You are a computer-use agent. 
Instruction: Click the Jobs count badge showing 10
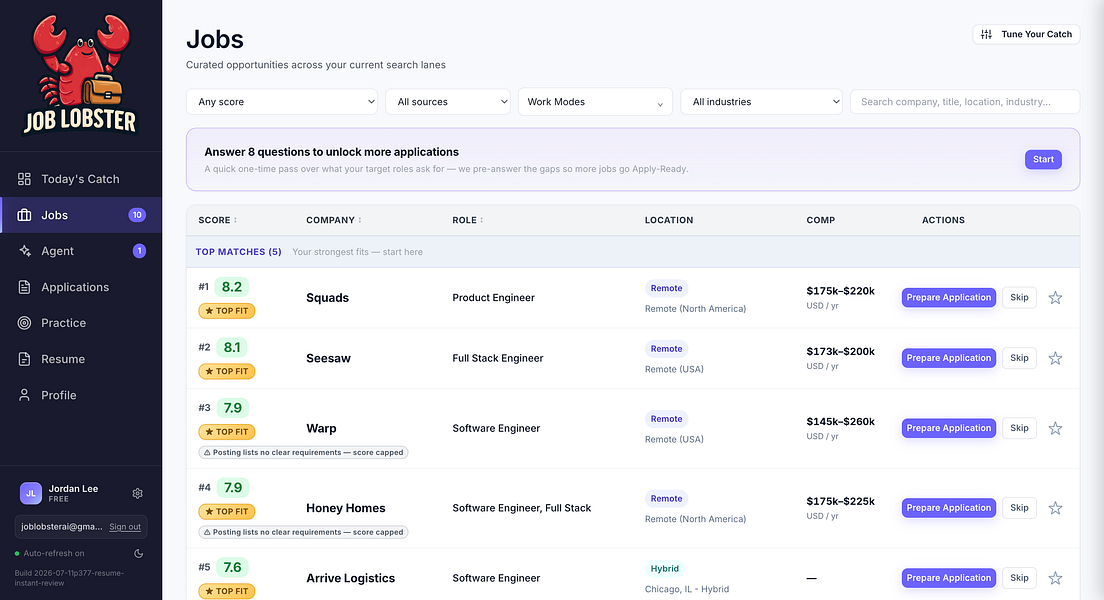137,215
